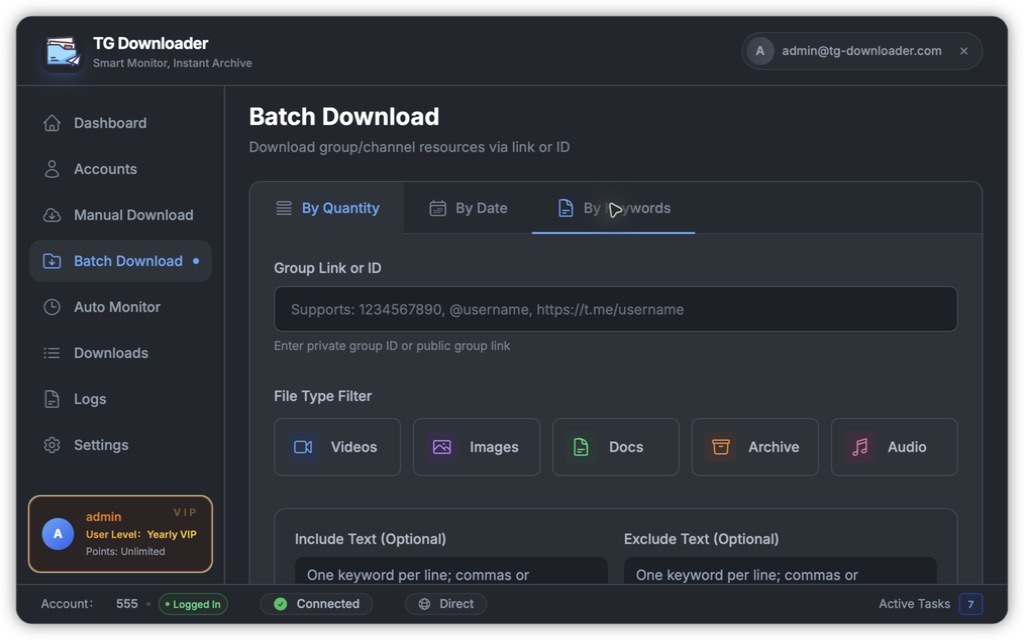This screenshot has height=640, width=1024.
Task: Click the 'Smart Monitor, Instant Archive' tagline
Action: 172,63
